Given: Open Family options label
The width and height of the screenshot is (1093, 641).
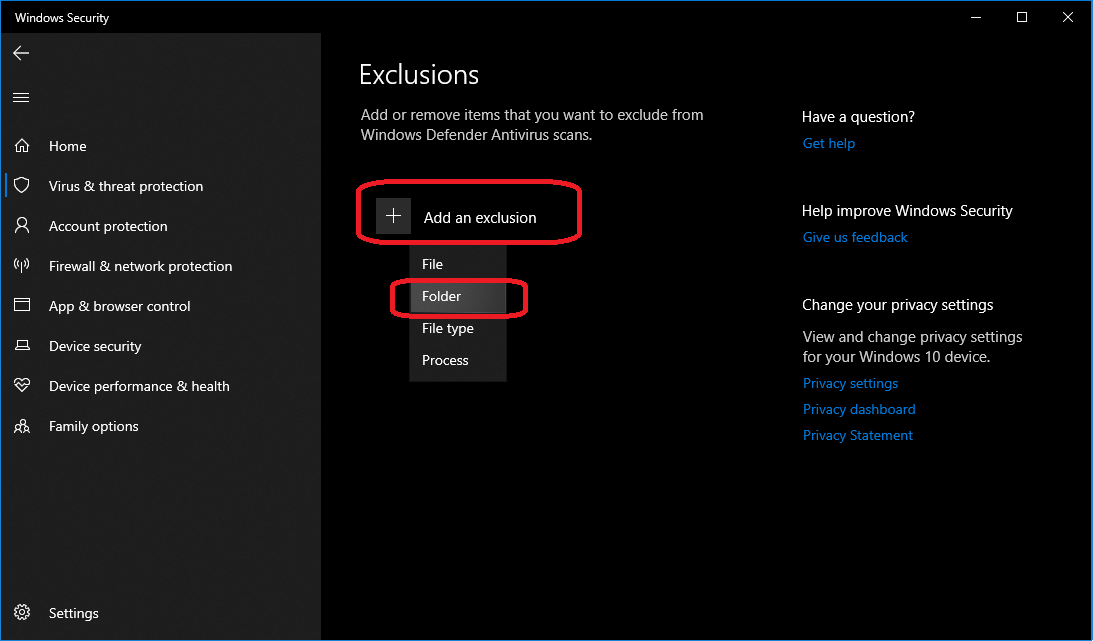Looking at the screenshot, I should point(93,426).
